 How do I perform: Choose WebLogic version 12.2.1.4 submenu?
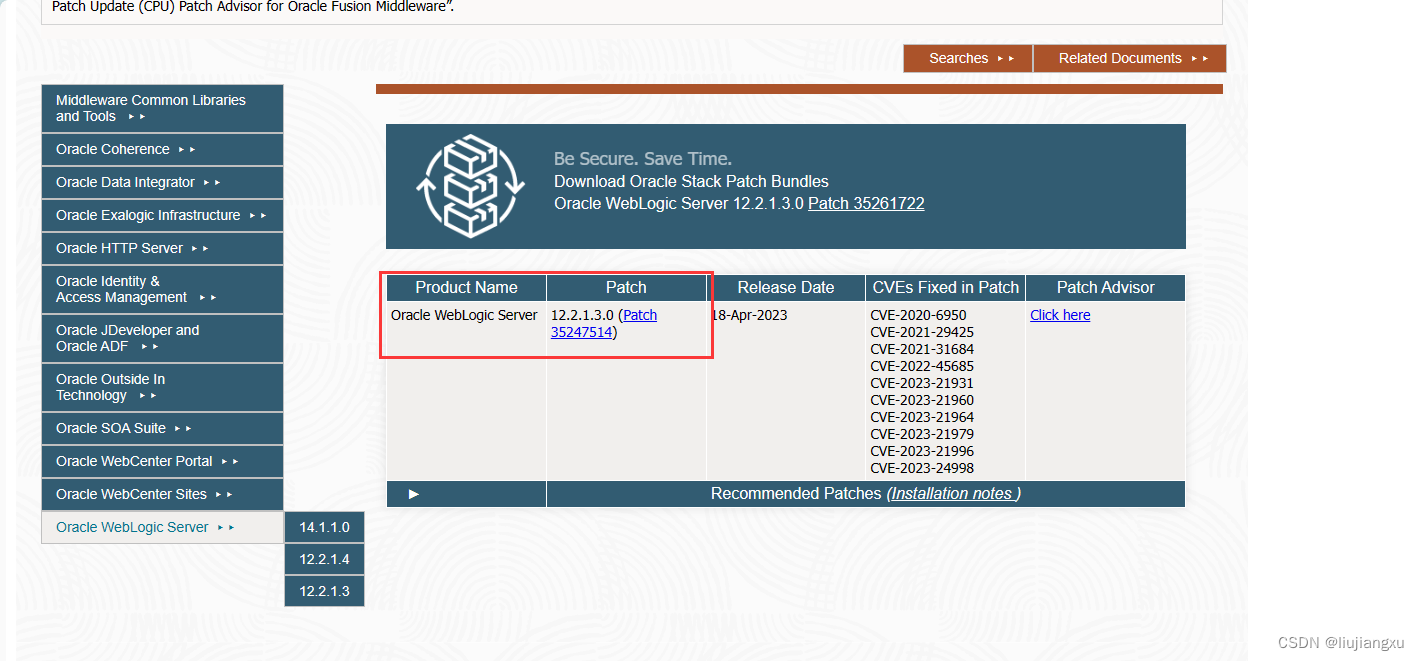324,559
